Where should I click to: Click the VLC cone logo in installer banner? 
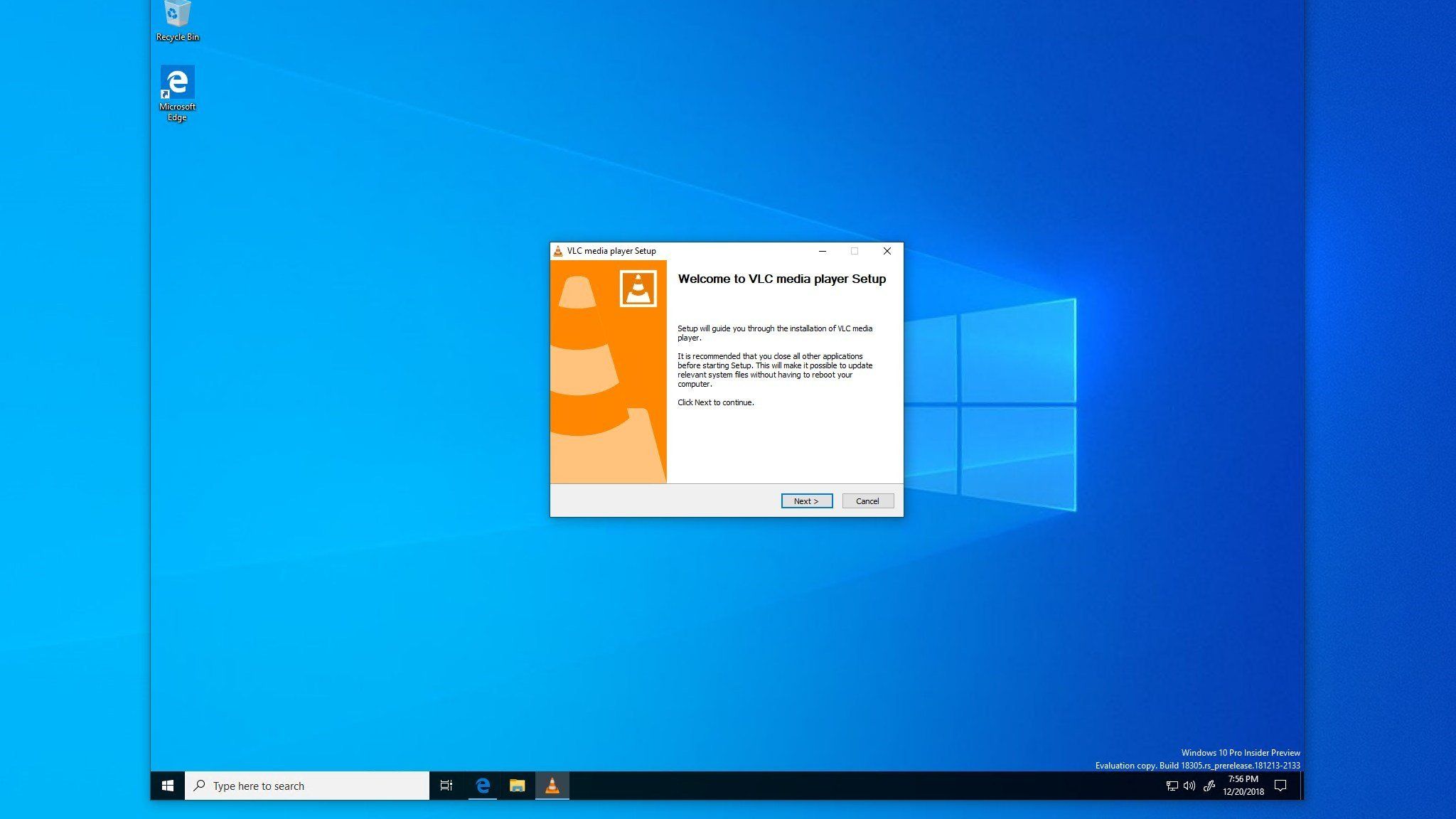click(638, 289)
